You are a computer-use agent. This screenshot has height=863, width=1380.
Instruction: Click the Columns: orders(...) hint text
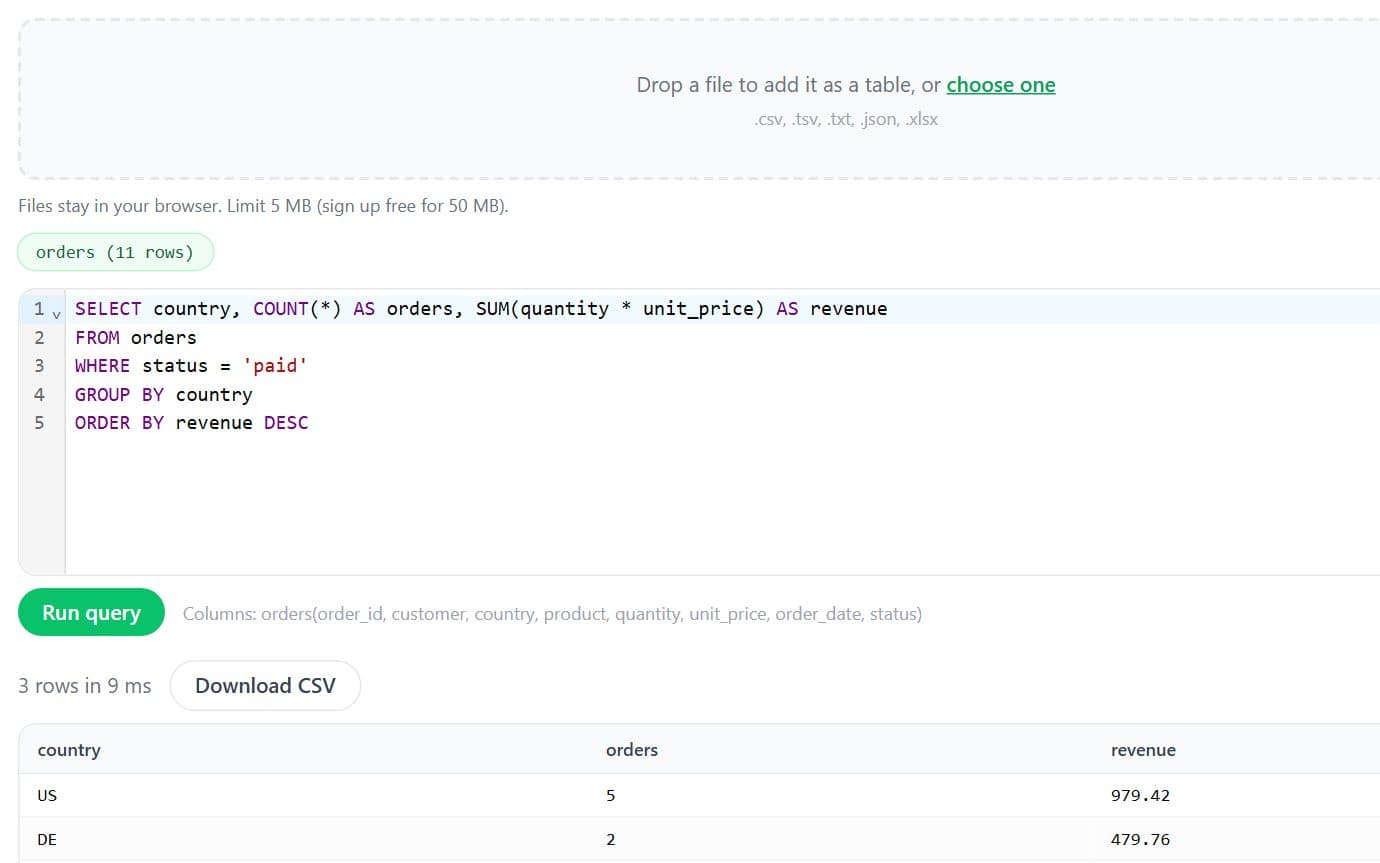pos(552,614)
